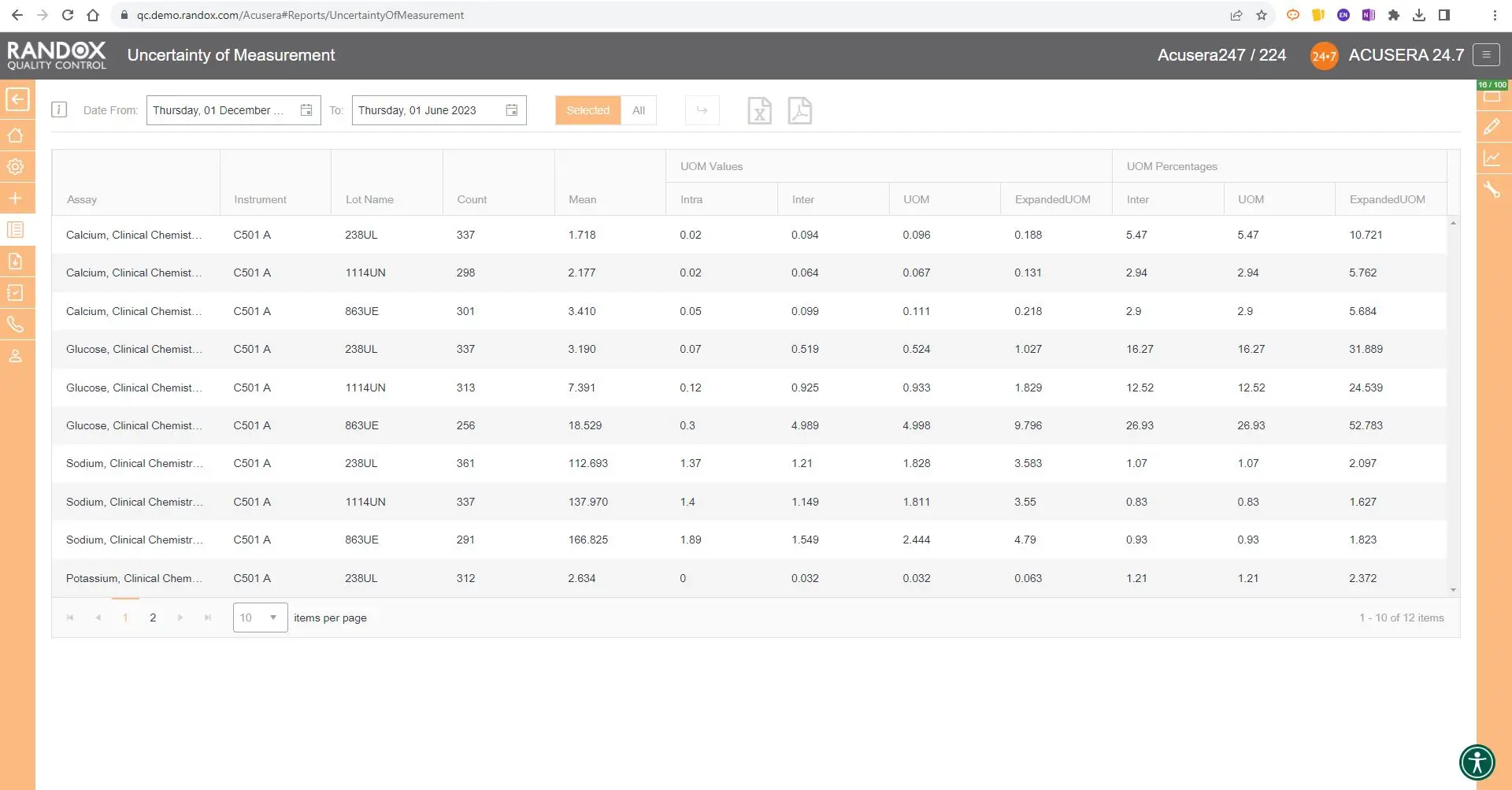Open the accessibility widget button
Screen dimensions: 1512x790
coord(1477,762)
